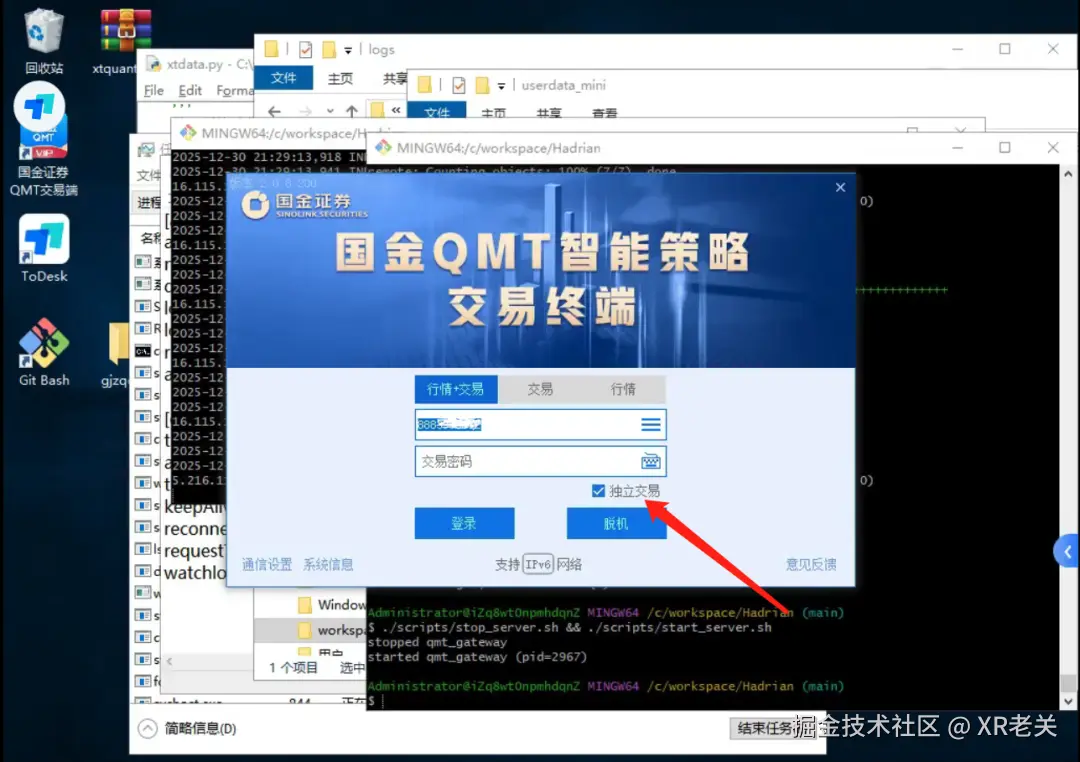This screenshot has height=762, width=1080.
Task: Select the workspace folder in Explorer list
Action: click(x=332, y=630)
